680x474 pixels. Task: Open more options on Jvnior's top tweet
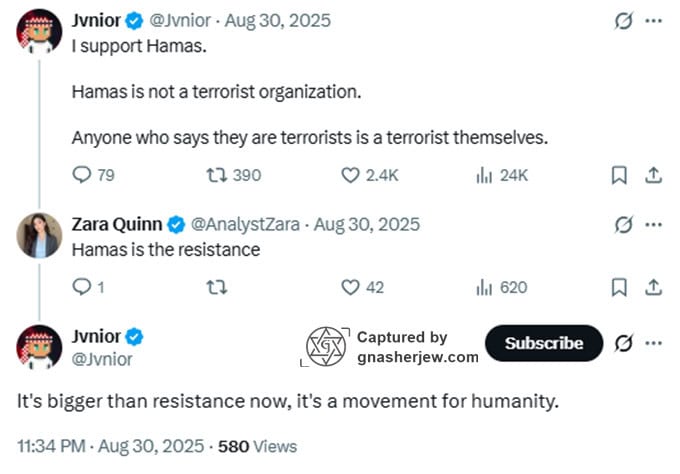click(x=653, y=21)
